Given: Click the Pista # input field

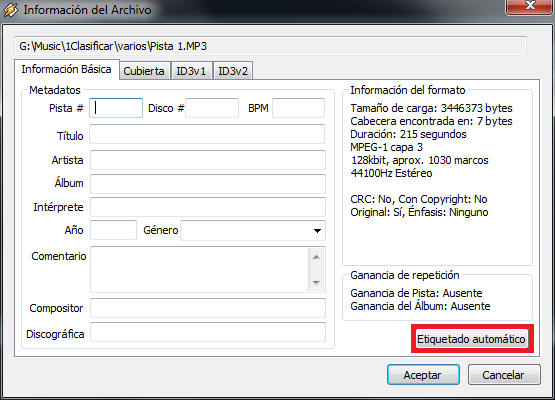Looking at the screenshot, I should (116, 108).
